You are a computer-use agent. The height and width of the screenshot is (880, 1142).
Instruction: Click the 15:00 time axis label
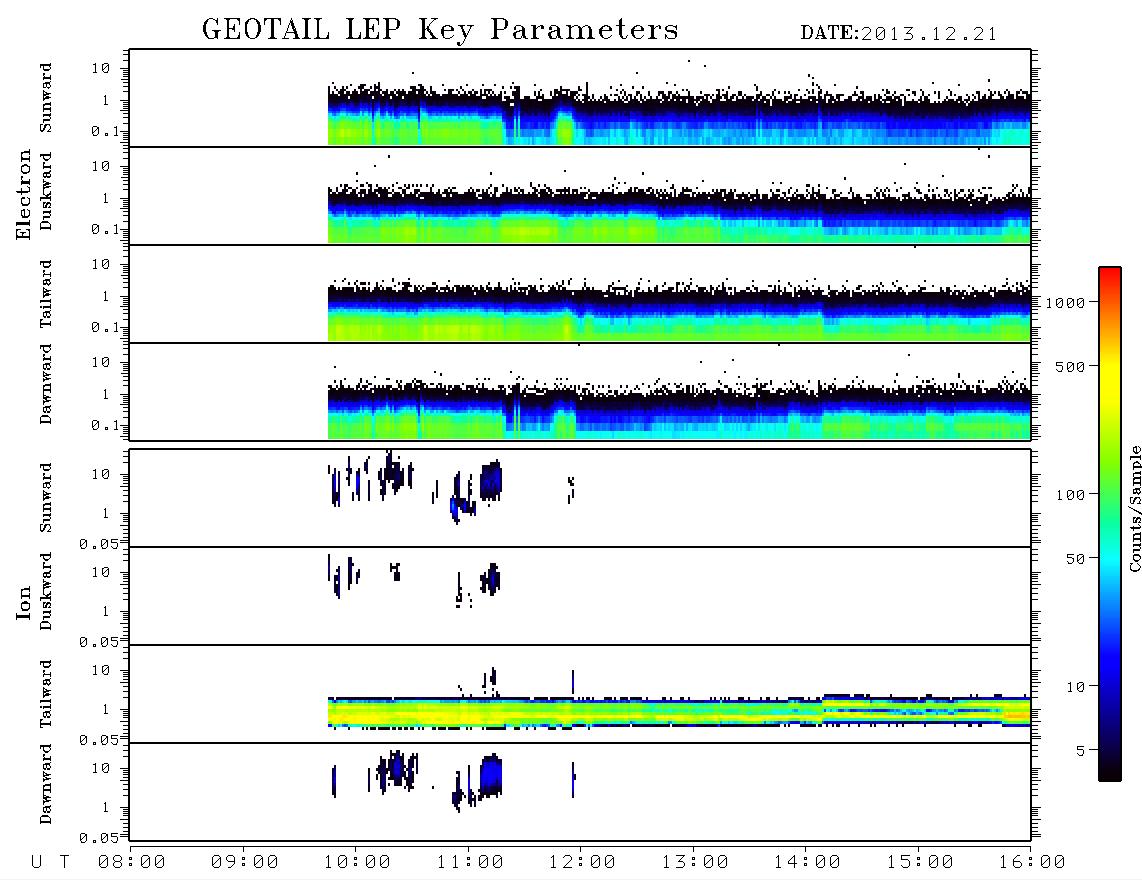920,863
